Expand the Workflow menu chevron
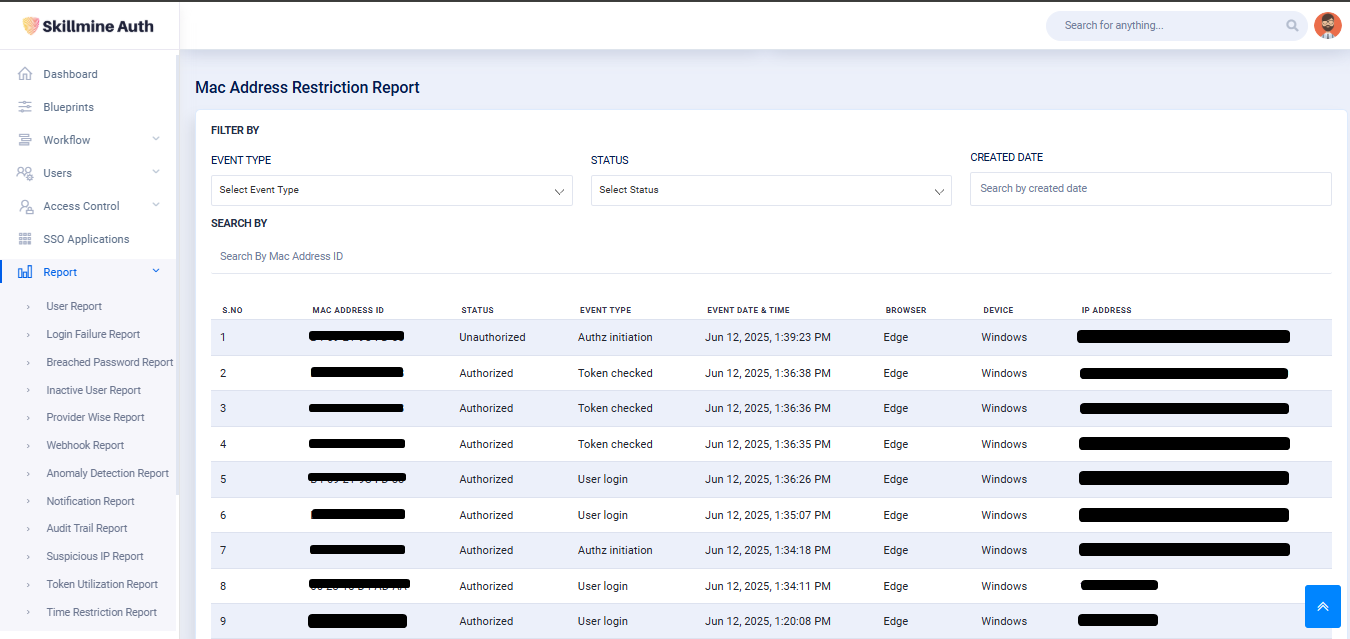 (x=156, y=139)
